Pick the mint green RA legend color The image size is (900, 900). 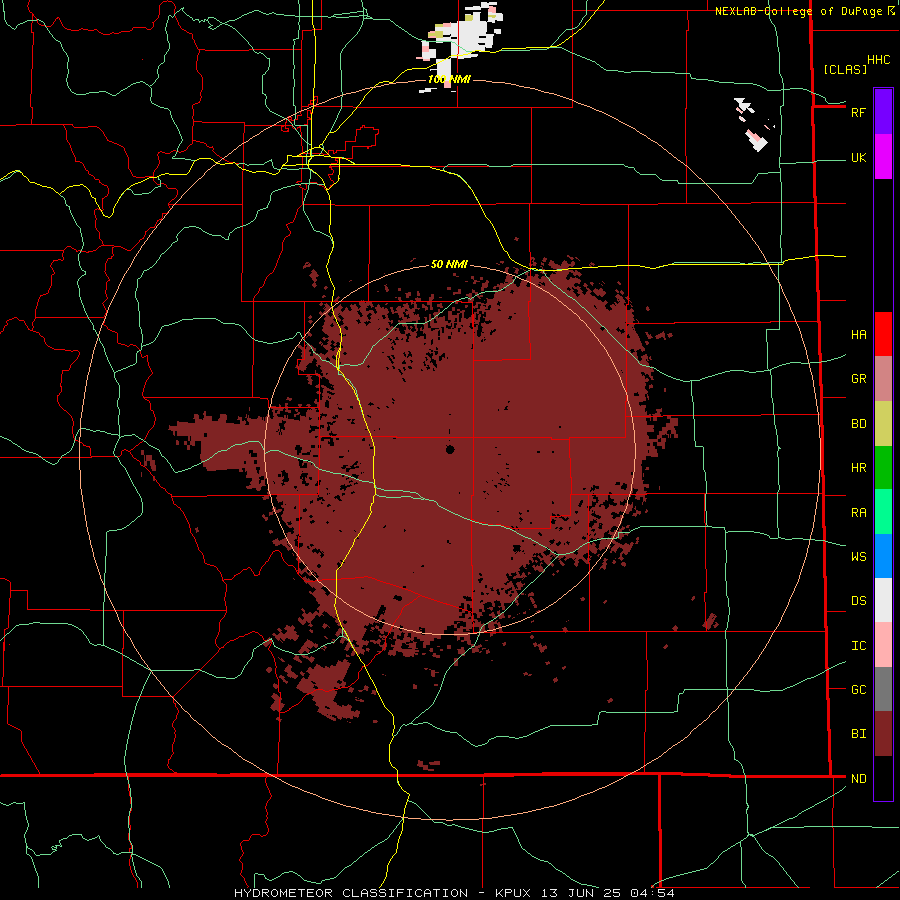click(883, 512)
